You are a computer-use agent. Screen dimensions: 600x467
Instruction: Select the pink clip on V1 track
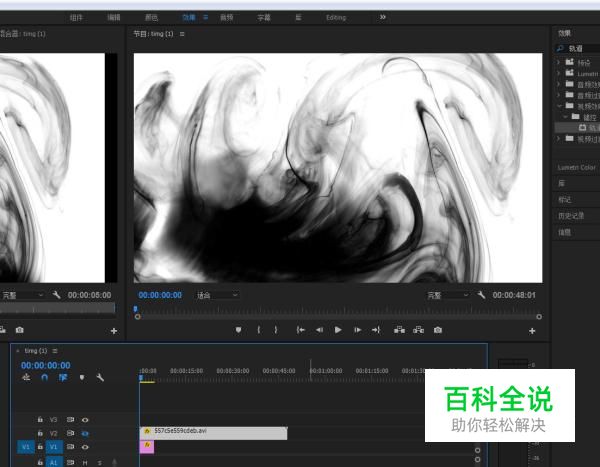coord(147,446)
